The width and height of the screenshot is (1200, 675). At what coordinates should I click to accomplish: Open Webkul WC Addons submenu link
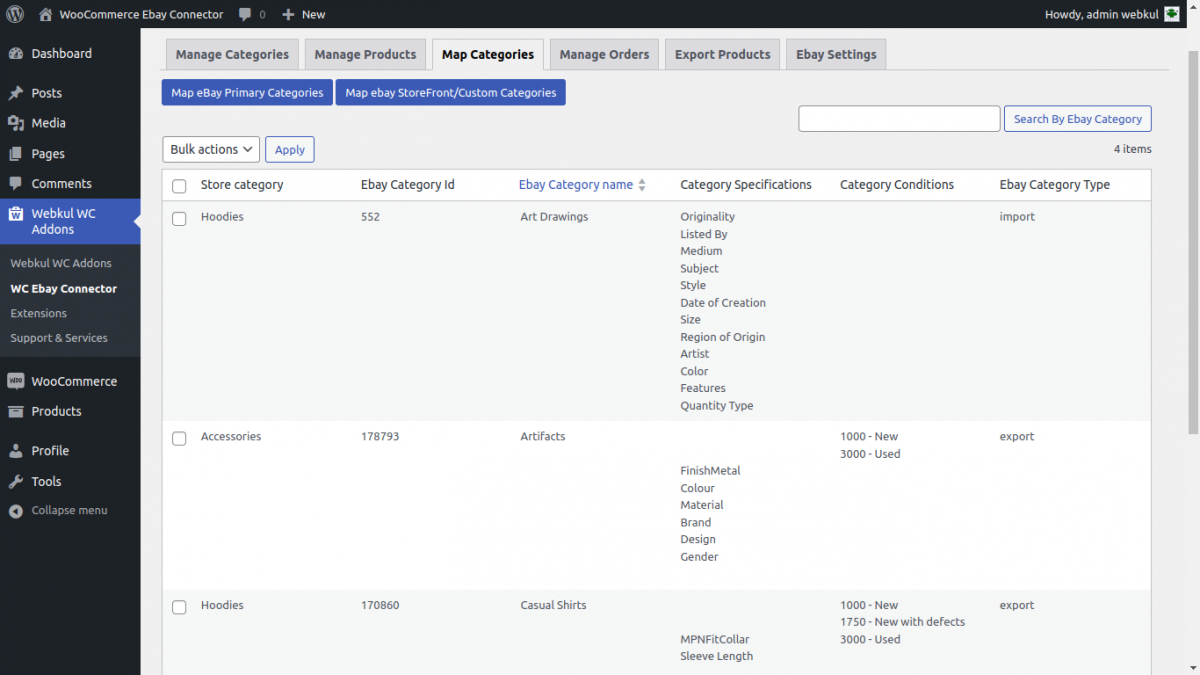61,263
